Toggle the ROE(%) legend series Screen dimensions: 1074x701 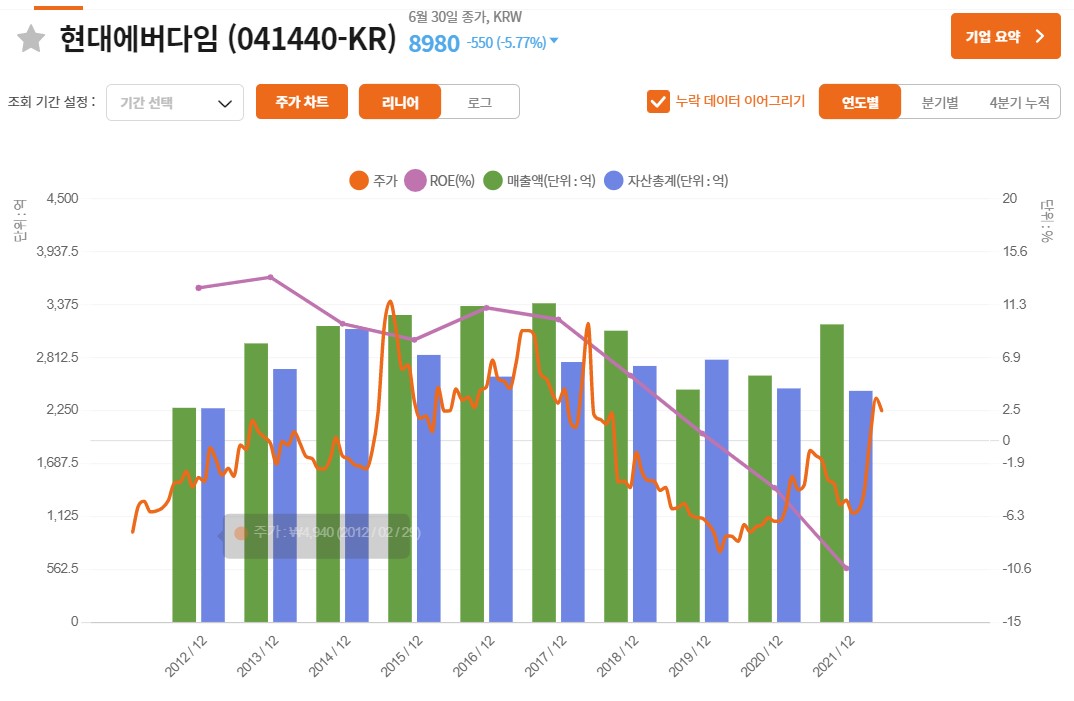(x=440, y=181)
